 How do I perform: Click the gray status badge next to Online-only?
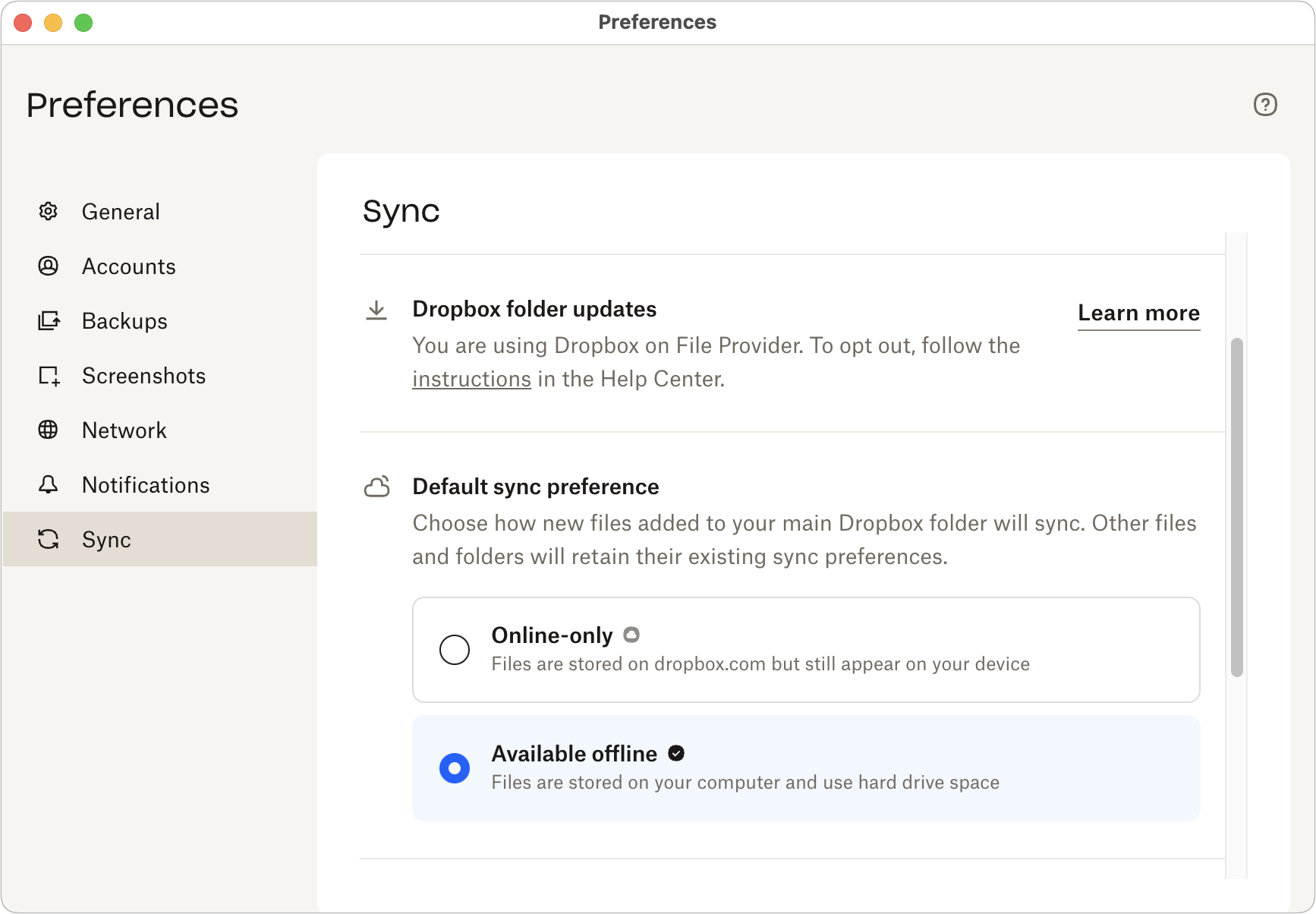[x=631, y=635]
